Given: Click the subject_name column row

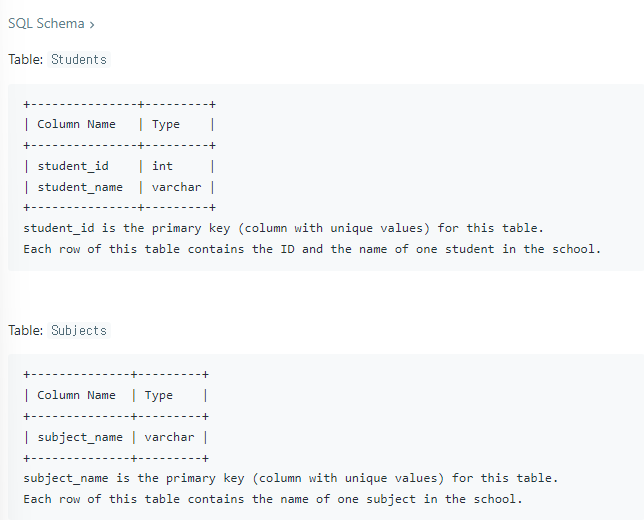Looking at the screenshot, I should [116, 437].
